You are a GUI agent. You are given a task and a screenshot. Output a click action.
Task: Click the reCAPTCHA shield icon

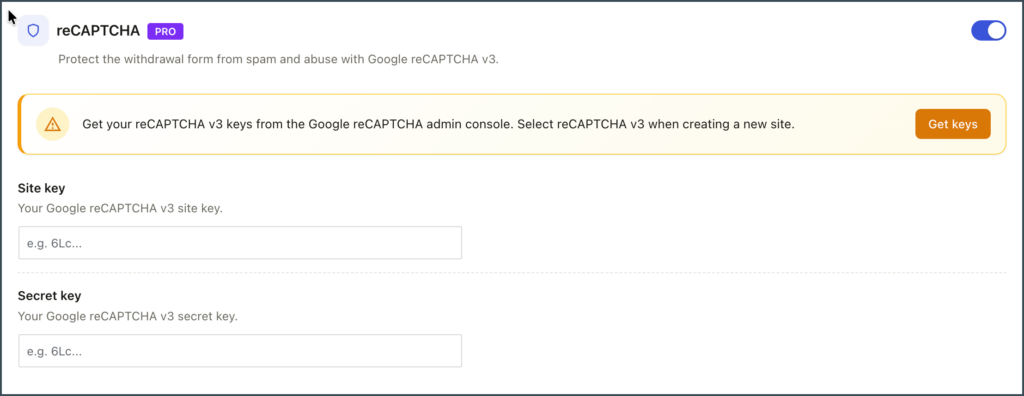coord(33,31)
